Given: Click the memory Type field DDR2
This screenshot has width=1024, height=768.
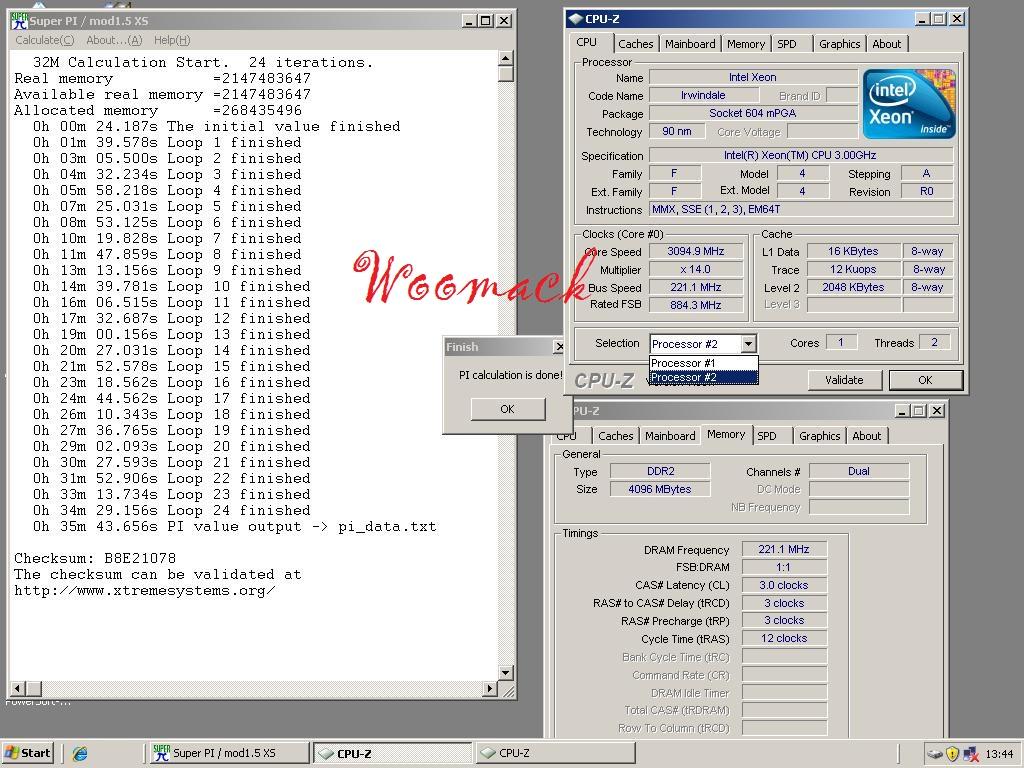Looking at the screenshot, I should tap(660, 471).
